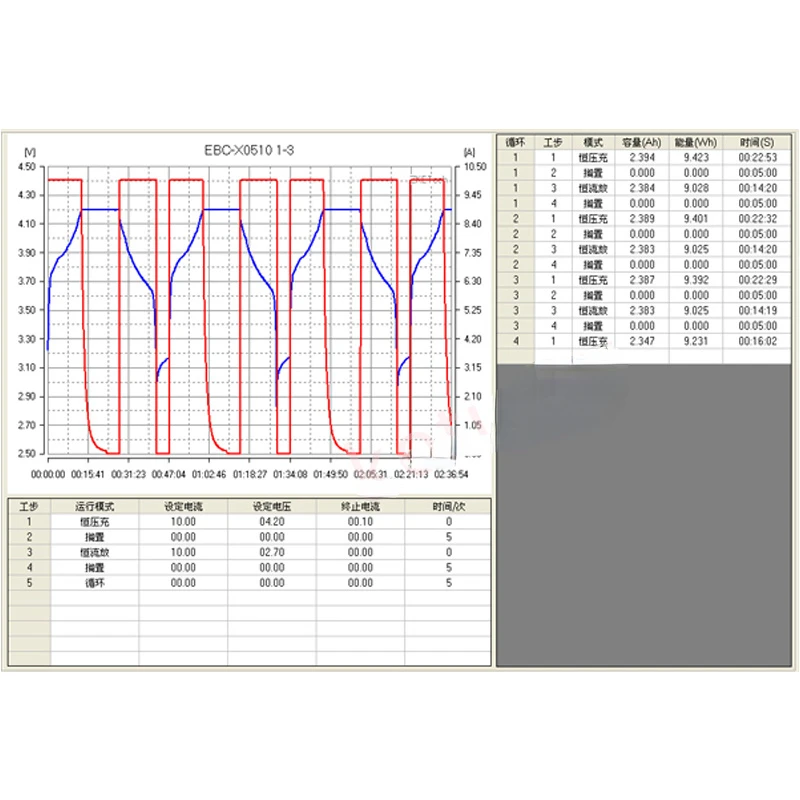The height and width of the screenshot is (800, 800).
Task: Select energy value 9.231
Action: coord(696,341)
